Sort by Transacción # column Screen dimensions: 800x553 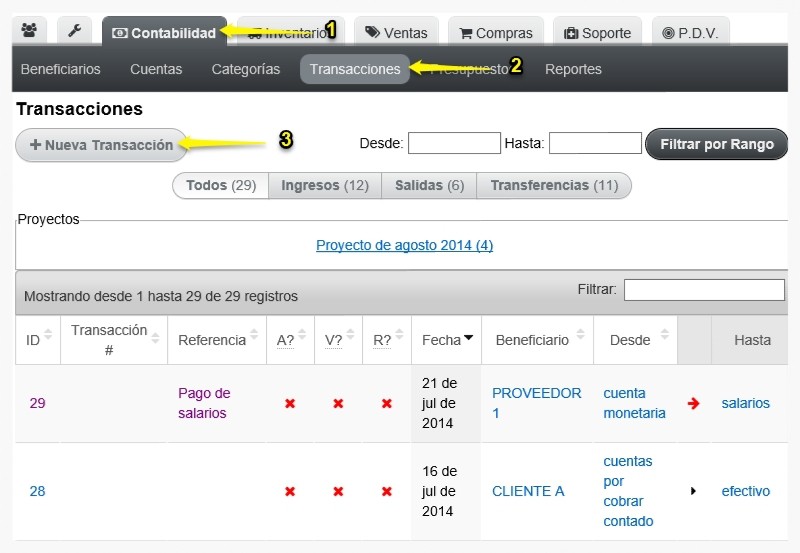coord(114,340)
